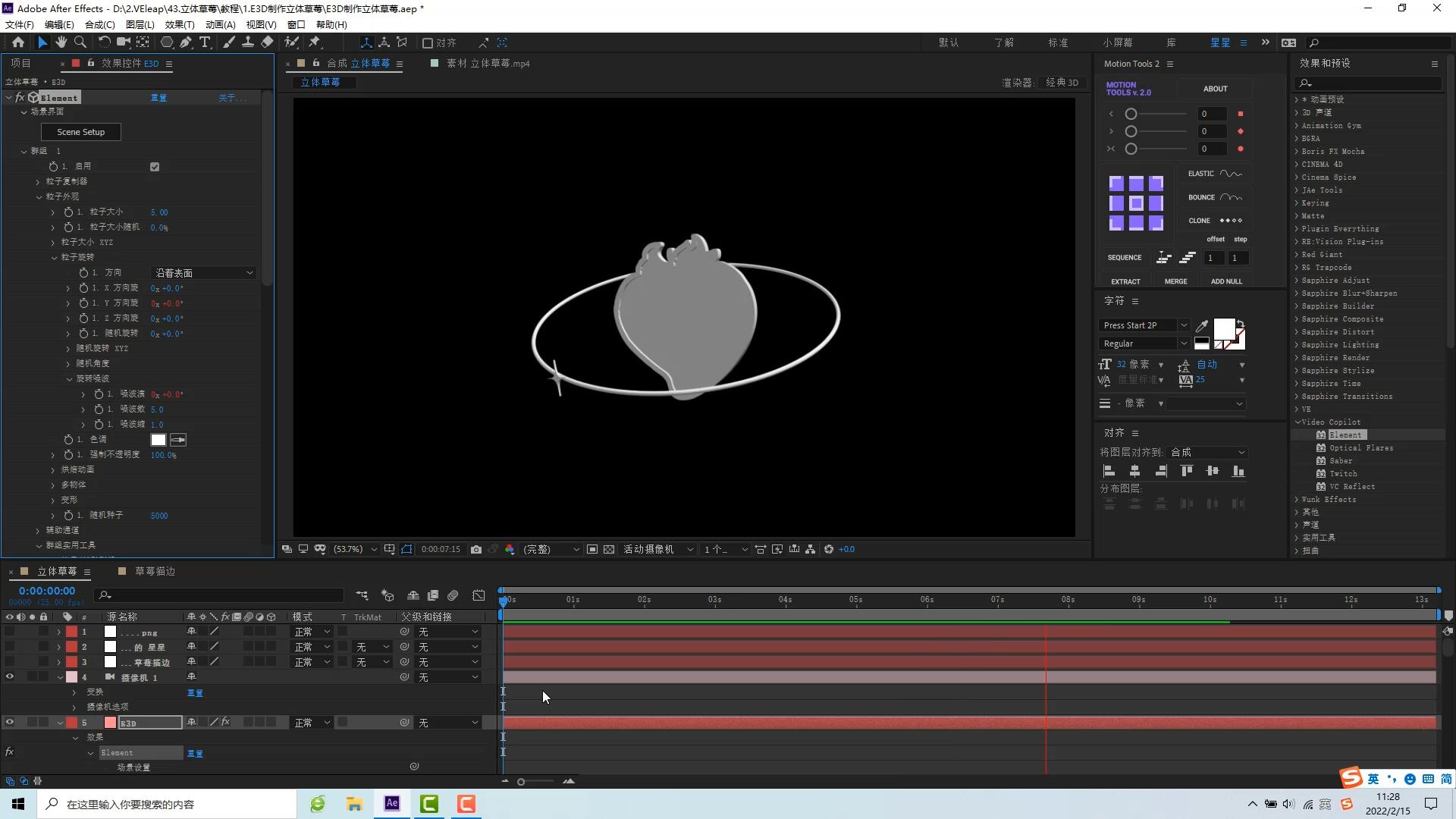Toggle stopwatch for 随机种子

68,516
